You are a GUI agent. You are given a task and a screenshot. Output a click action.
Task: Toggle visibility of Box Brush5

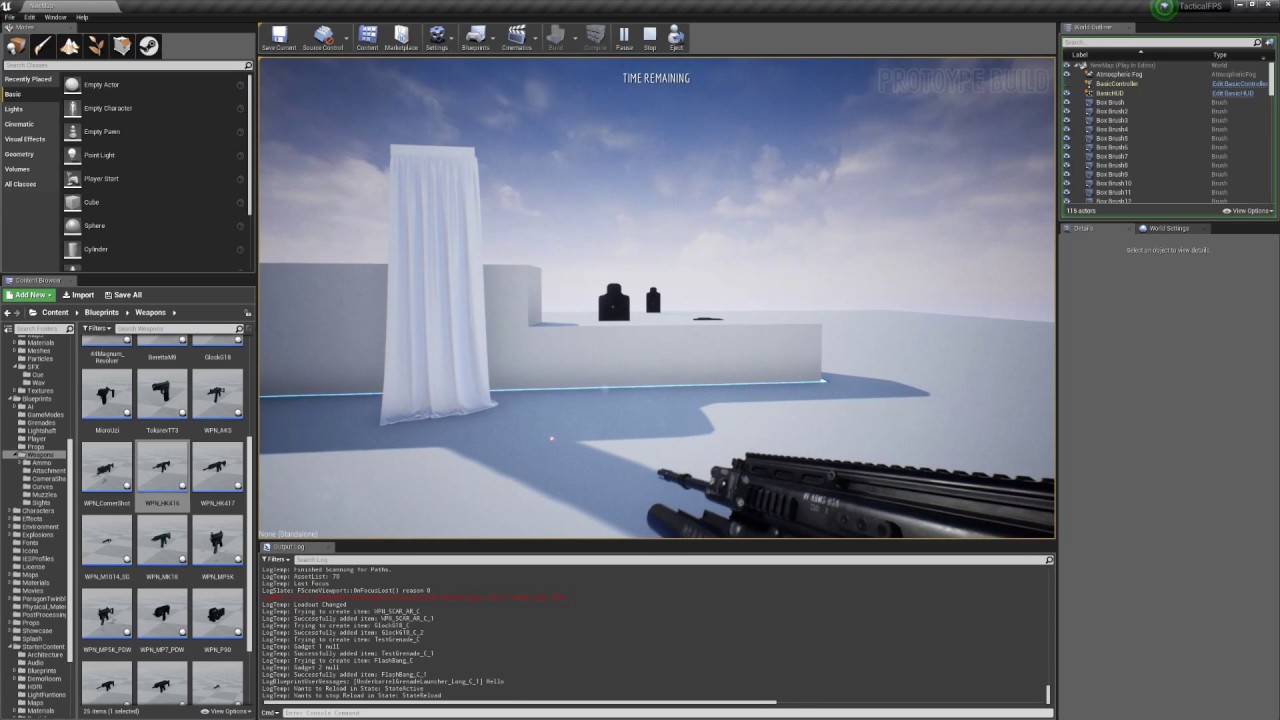(1066, 138)
